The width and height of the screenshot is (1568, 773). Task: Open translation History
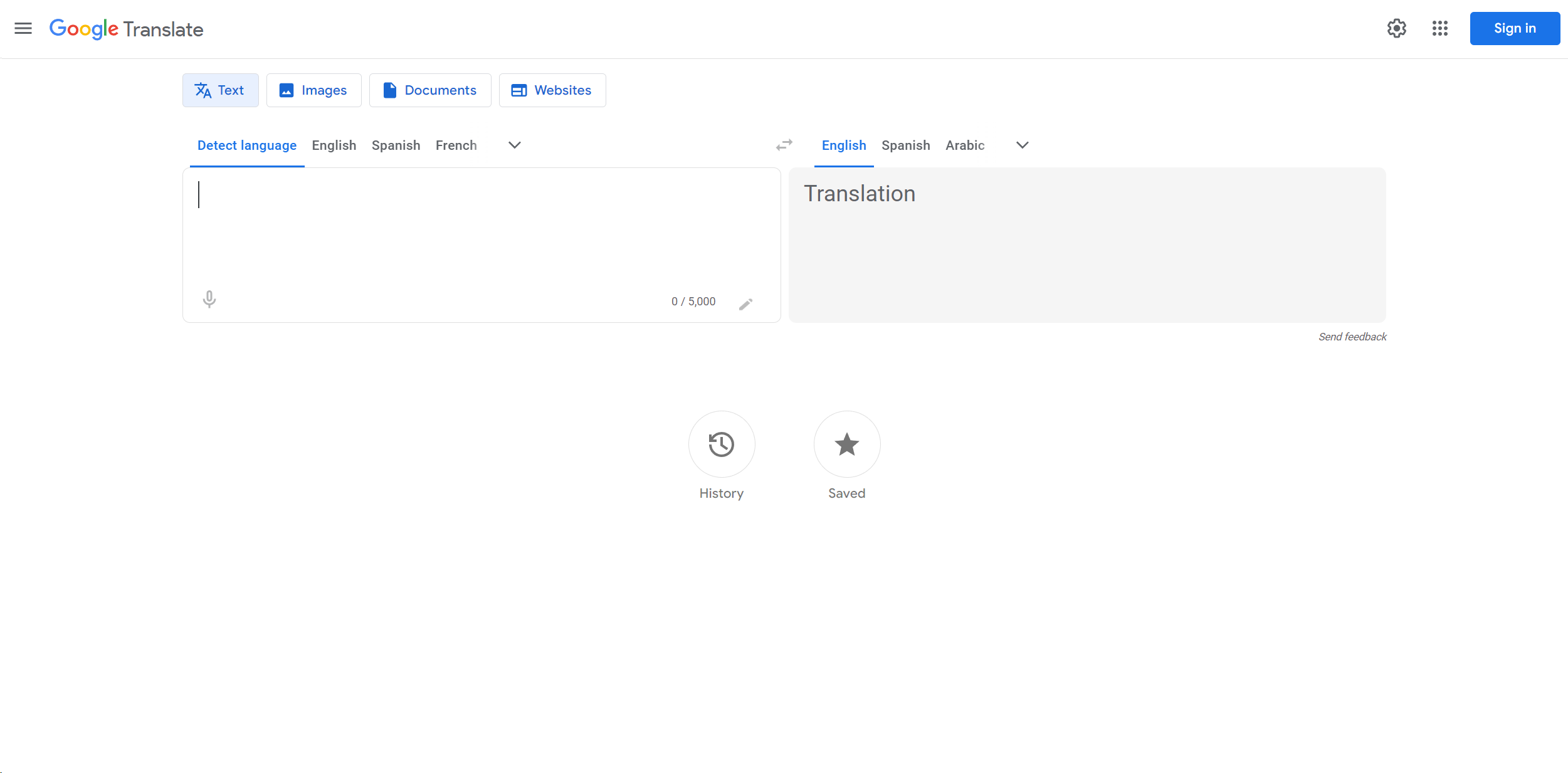click(x=722, y=444)
